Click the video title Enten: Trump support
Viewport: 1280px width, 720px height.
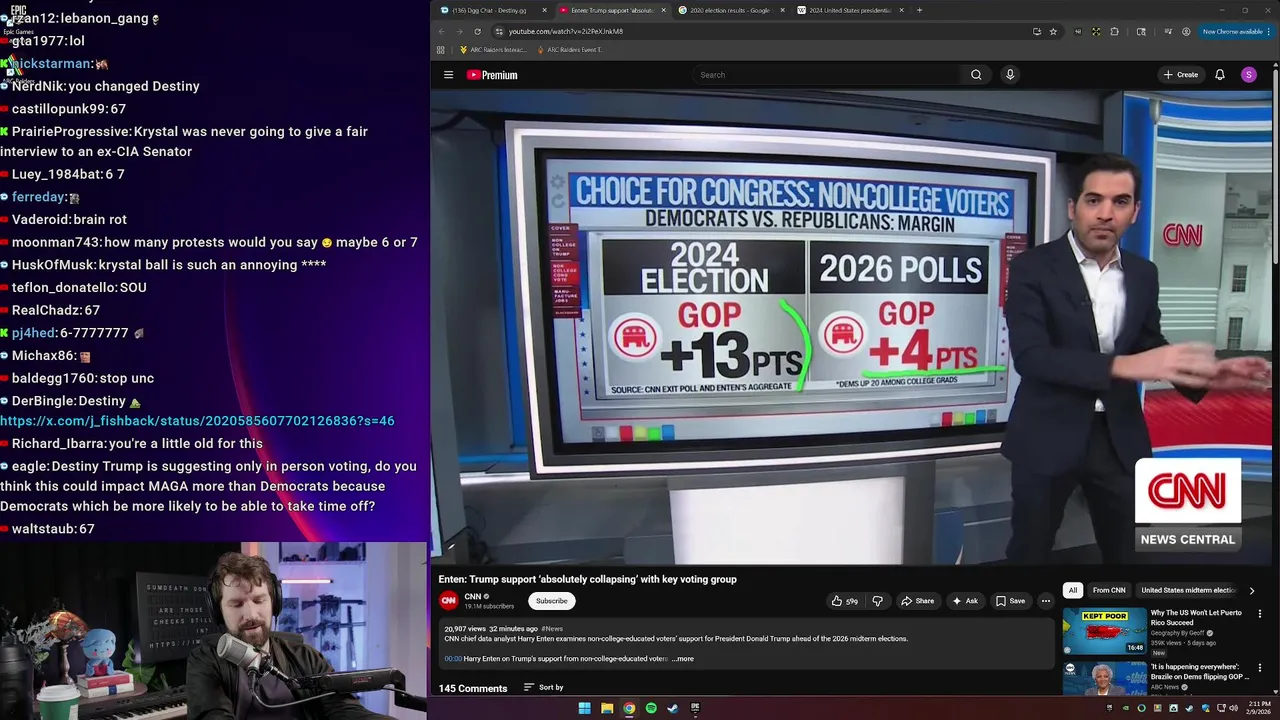[587, 579]
